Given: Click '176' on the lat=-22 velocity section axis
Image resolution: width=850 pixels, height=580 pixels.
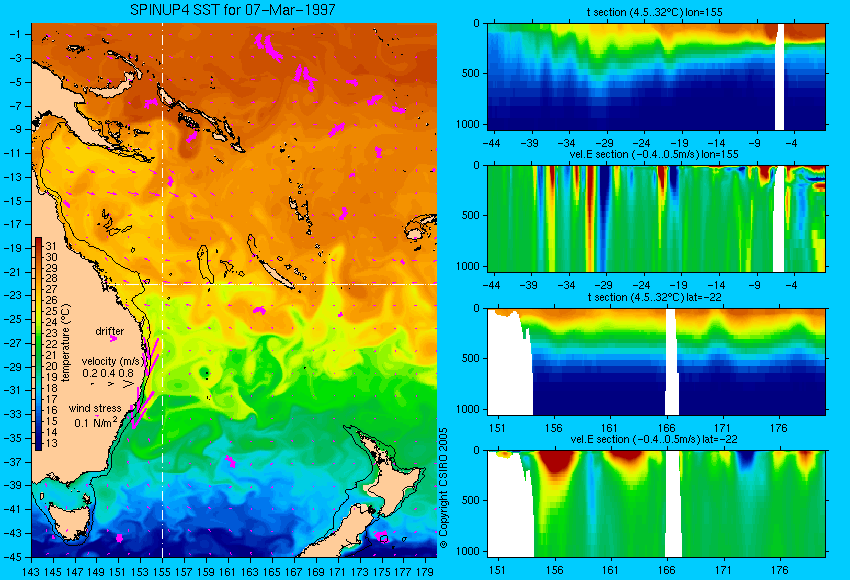Looking at the screenshot, I should click(779, 570).
